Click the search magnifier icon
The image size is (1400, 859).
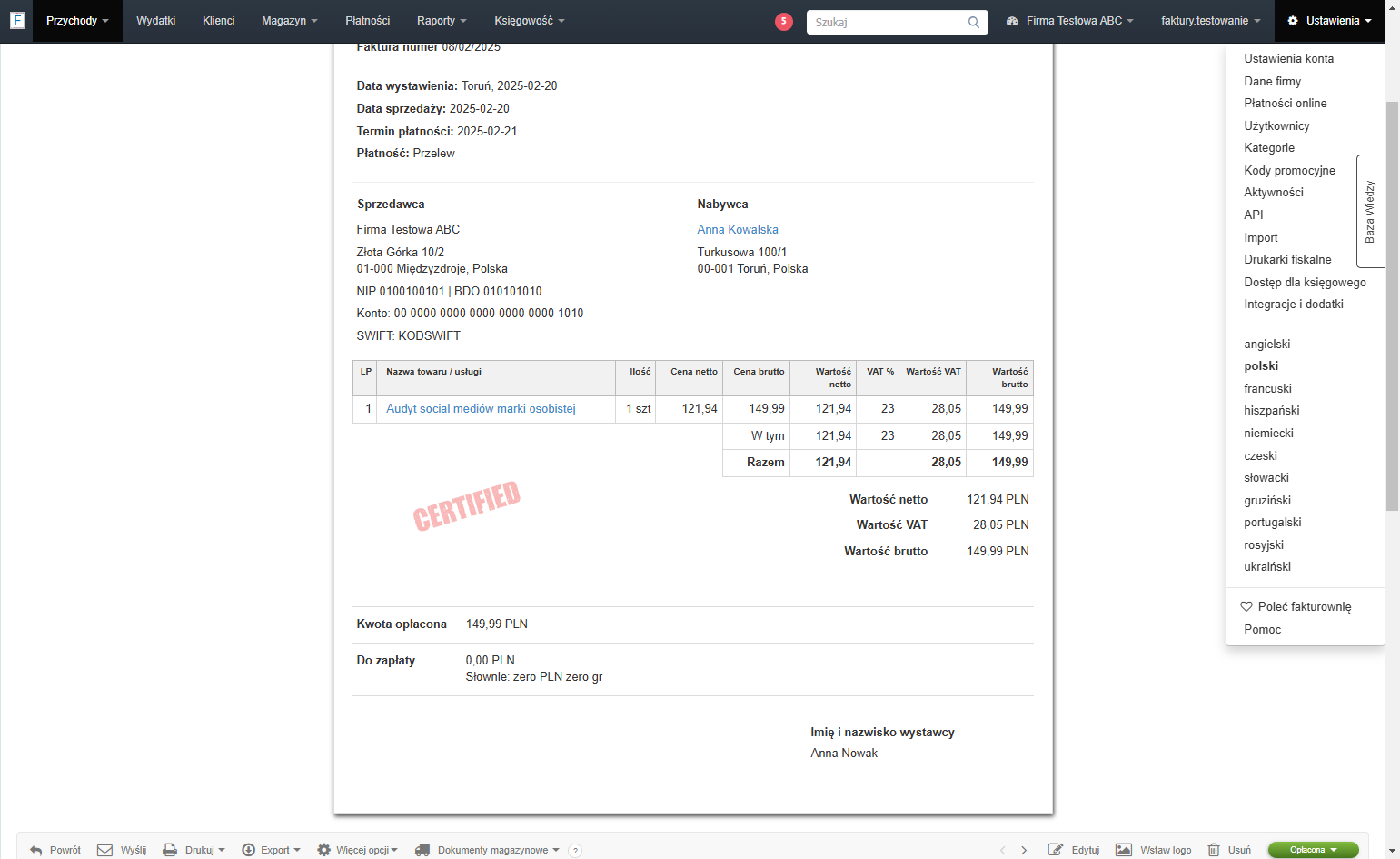pos(973,22)
